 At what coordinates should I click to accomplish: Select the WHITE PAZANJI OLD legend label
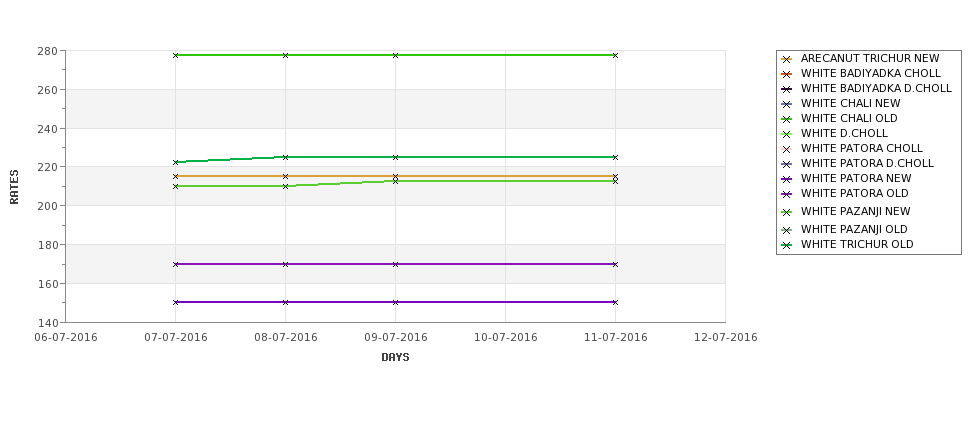tap(854, 229)
